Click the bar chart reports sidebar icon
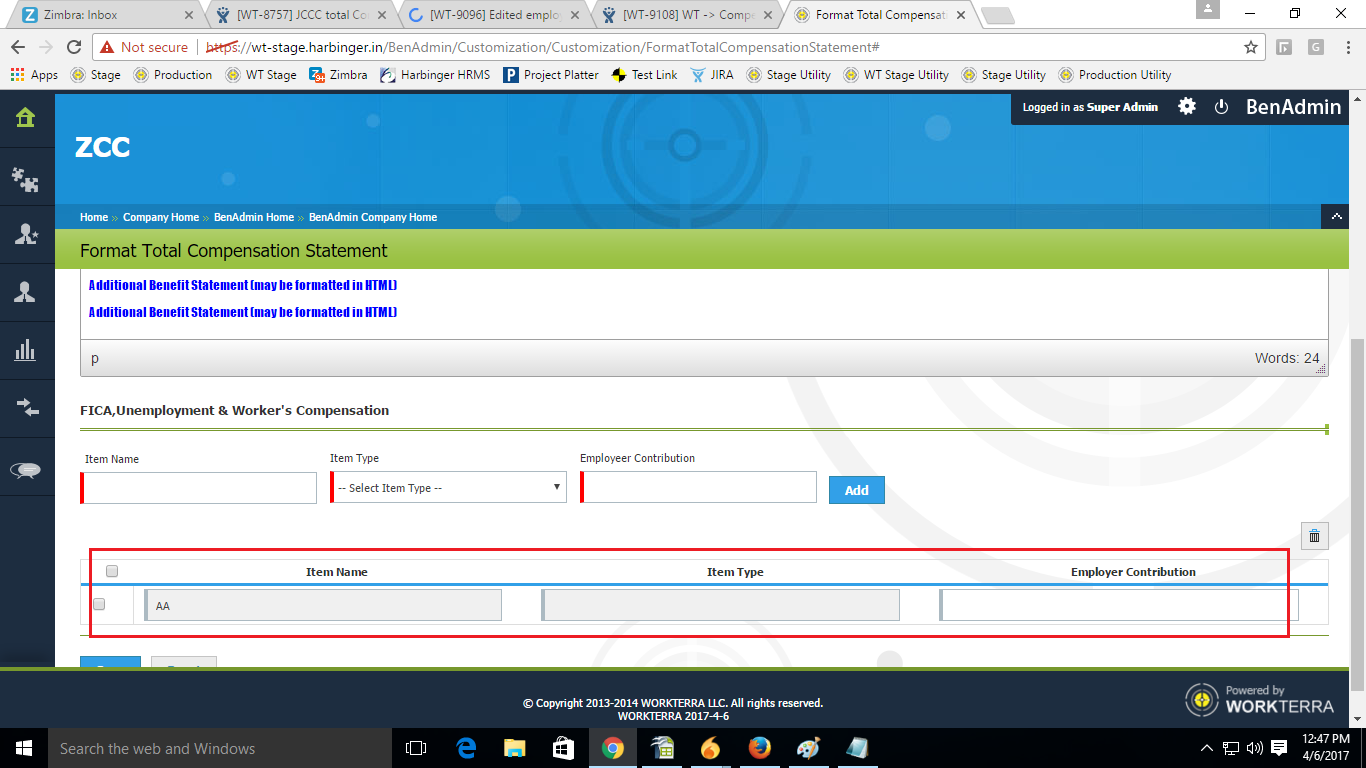 pos(26,350)
